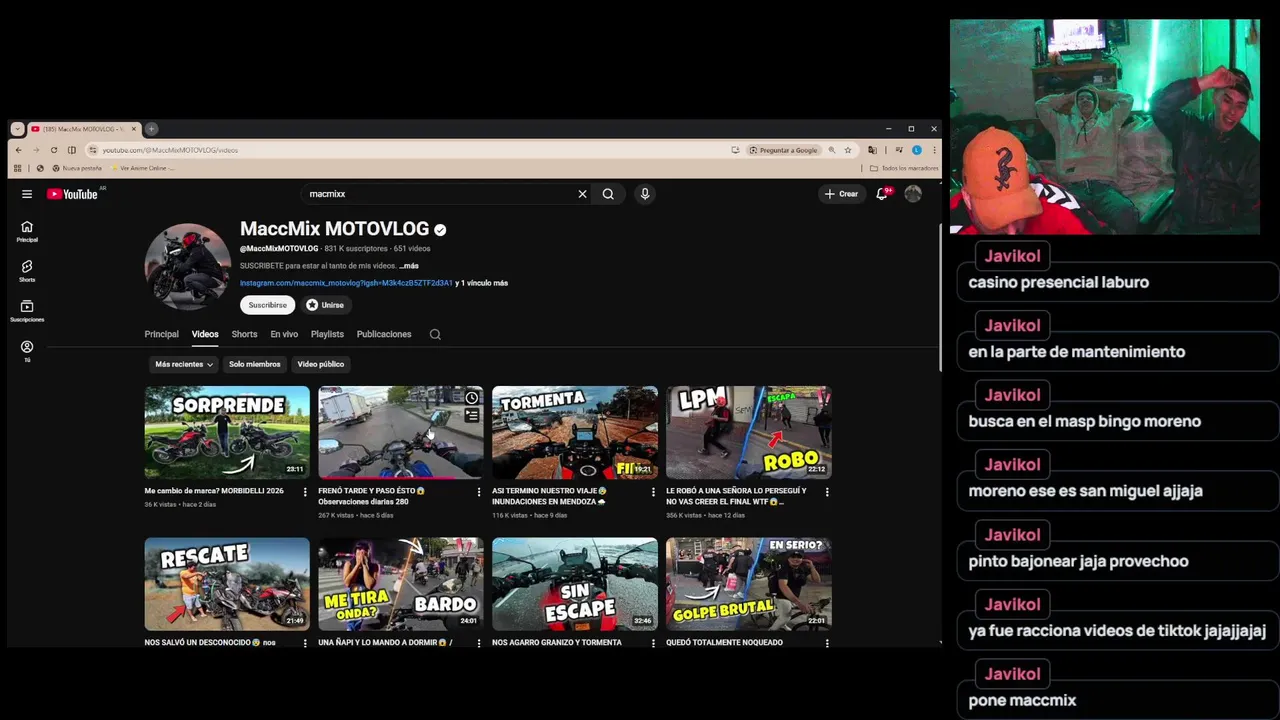The height and width of the screenshot is (720, 1280).
Task: Select the Videos channel tab
Action: coord(205,334)
